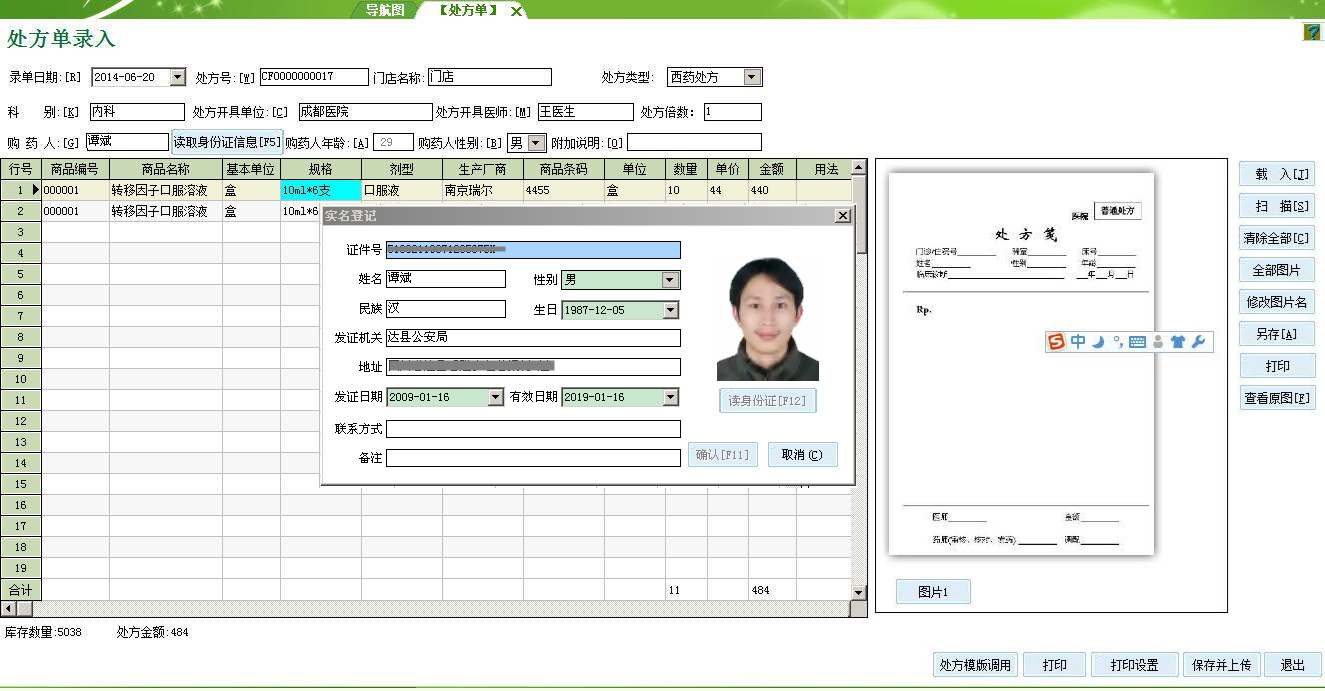Click the 门店名称 input field
Screen dimensions: 1325x691
click(x=490, y=77)
